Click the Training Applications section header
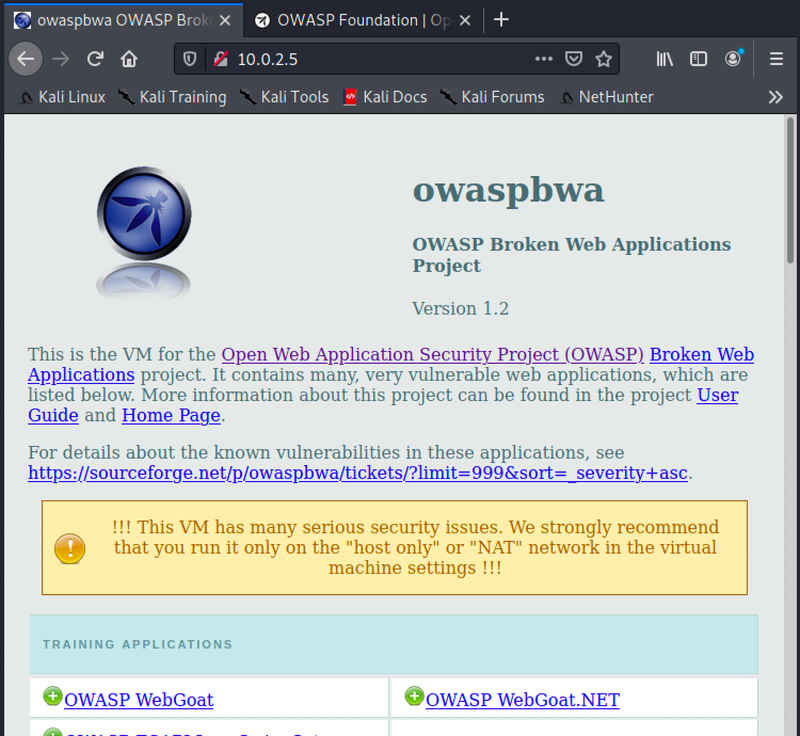The image size is (800, 736). click(x=393, y=644)
